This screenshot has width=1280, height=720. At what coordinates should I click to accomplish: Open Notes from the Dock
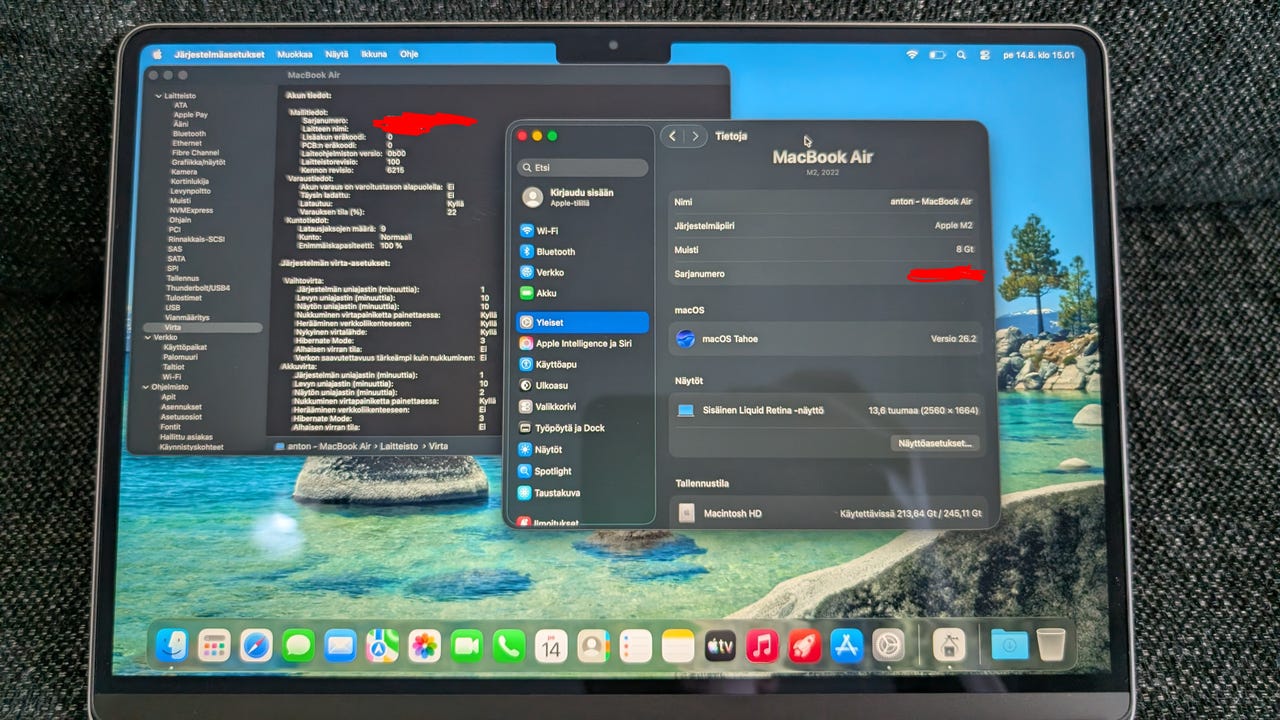[x=677, y=646]
